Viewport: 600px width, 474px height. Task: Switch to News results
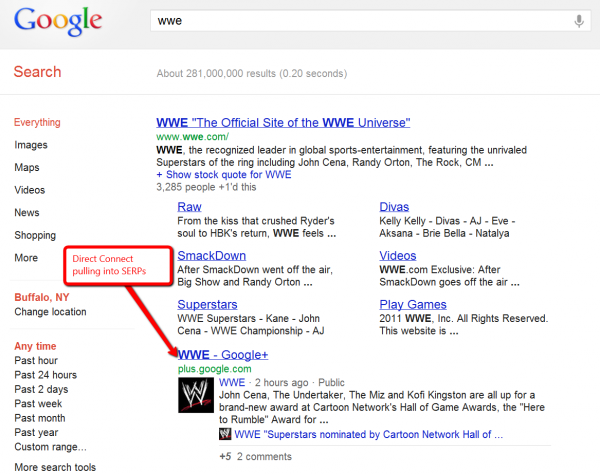click(27, 213)
